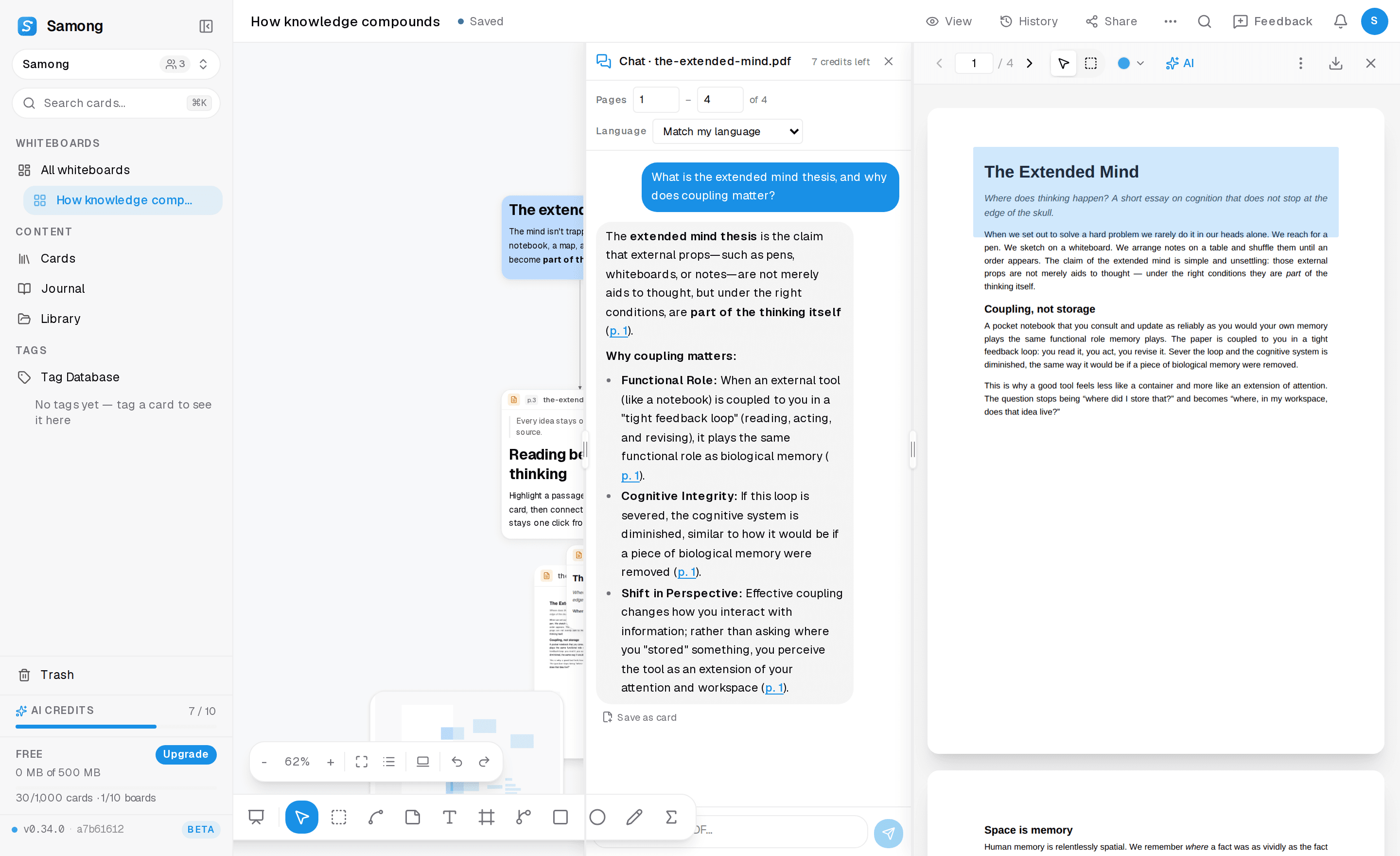The height and width of the screenshot is (856, 1400).
Task: Click the Share button
Action: 1111,21
